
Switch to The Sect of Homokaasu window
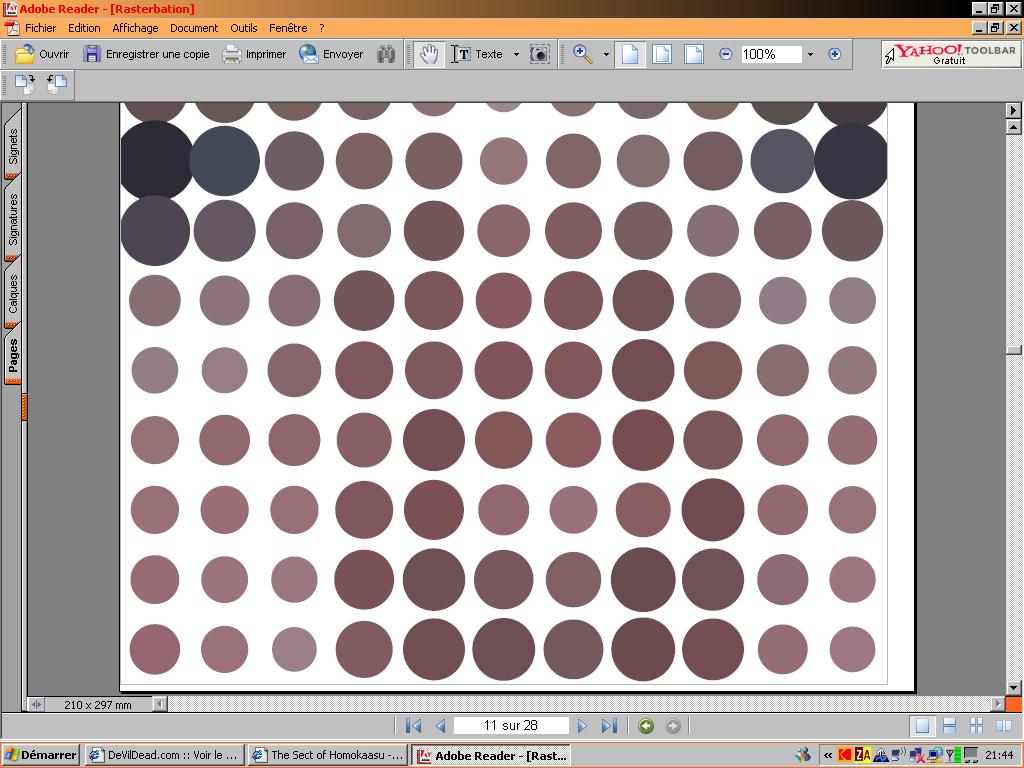click(329, 755)
